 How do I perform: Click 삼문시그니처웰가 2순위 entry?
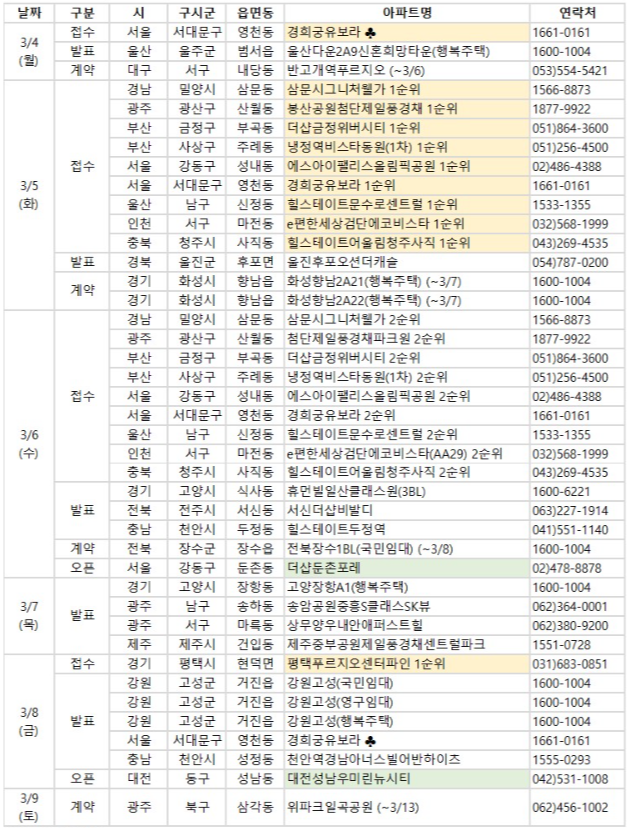click(x=353, y=319)
